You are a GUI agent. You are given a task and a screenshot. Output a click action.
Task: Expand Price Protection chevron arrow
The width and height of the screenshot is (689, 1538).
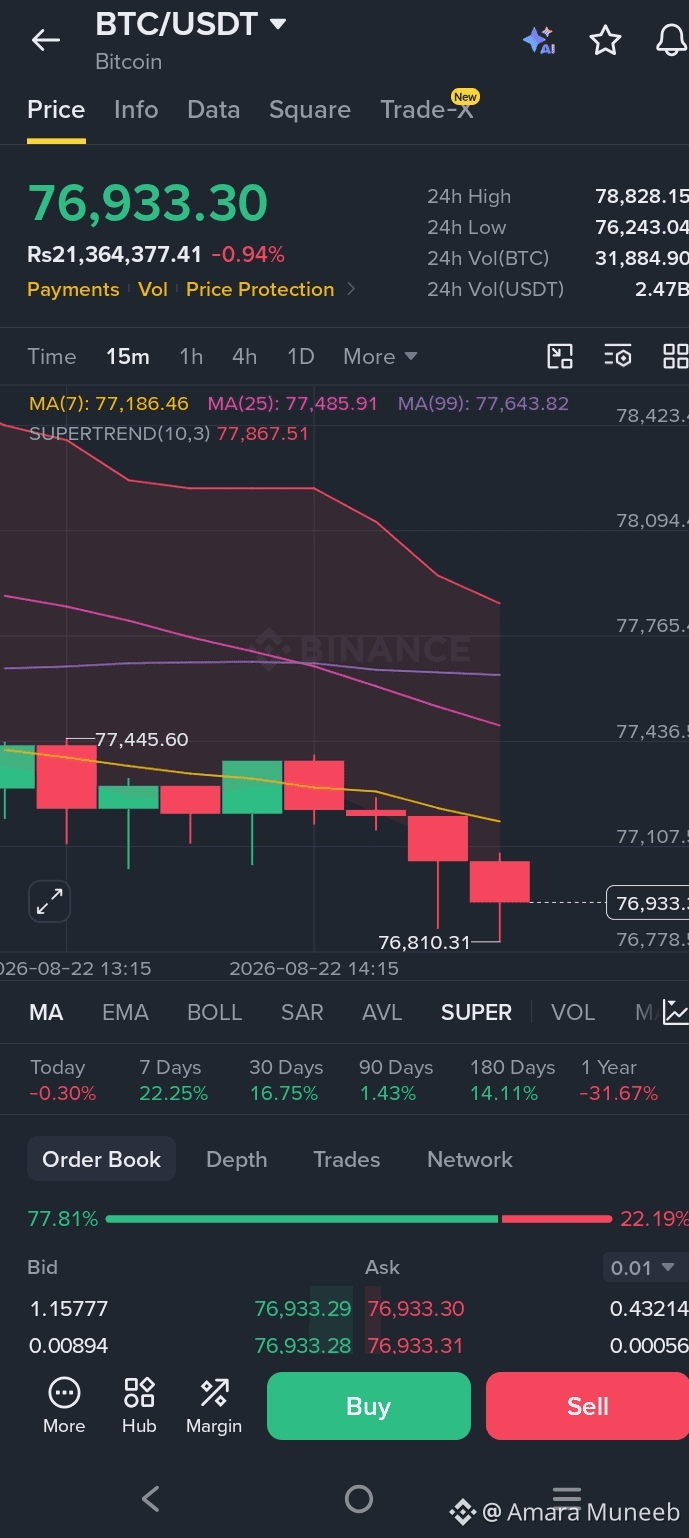coord(351,289)
